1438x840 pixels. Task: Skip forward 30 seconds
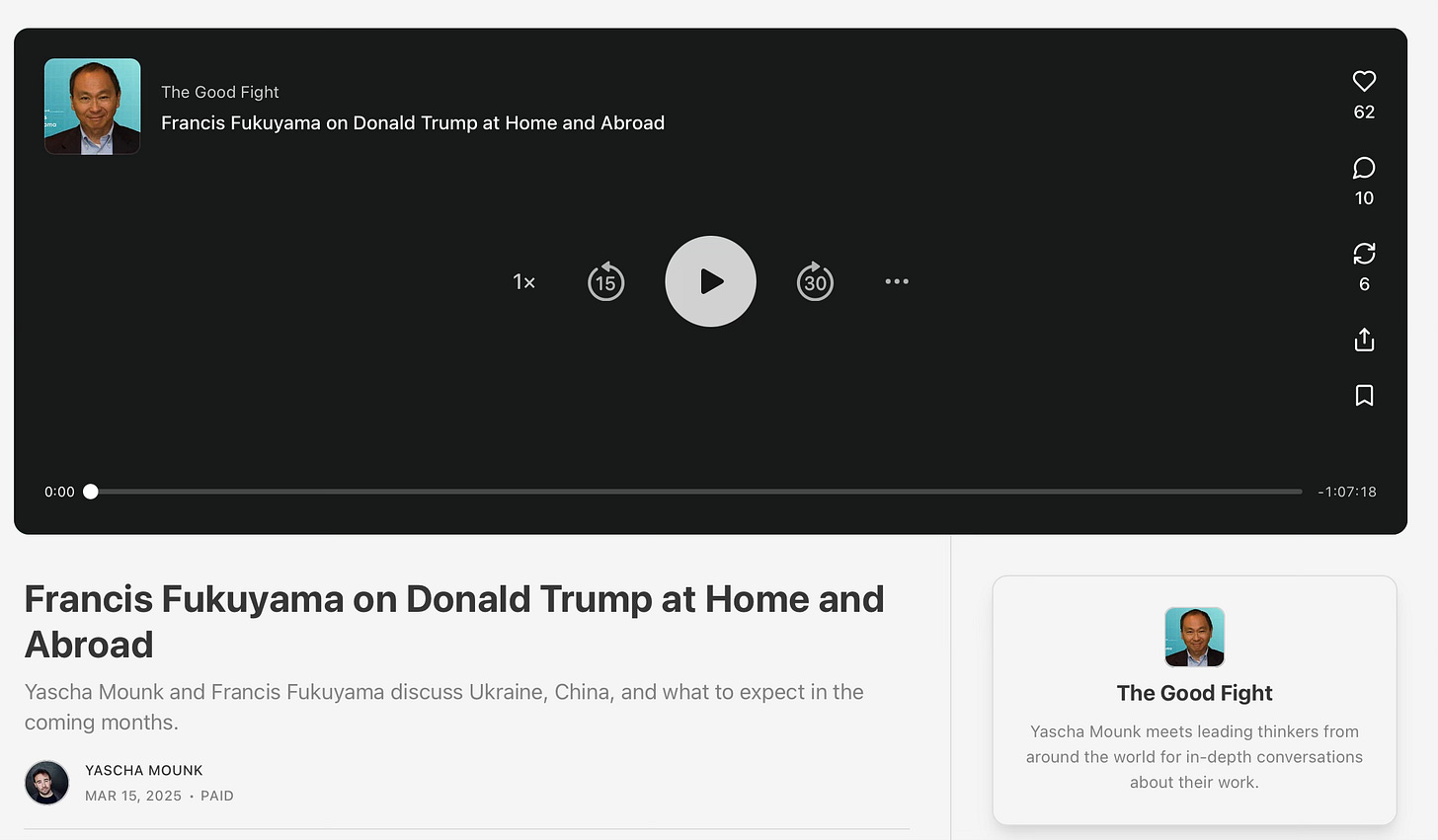(815, 281)
